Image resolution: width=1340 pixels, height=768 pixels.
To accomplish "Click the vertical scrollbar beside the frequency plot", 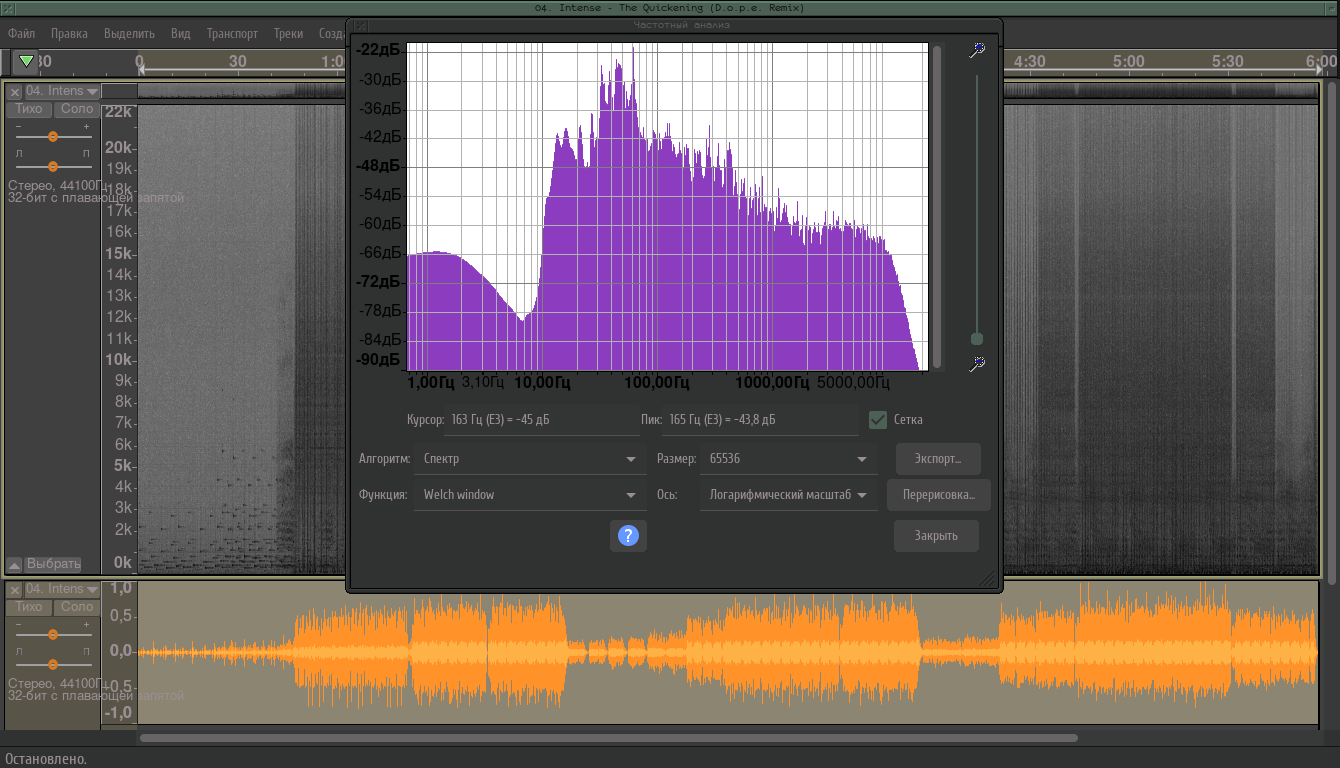I will [937, 206].
